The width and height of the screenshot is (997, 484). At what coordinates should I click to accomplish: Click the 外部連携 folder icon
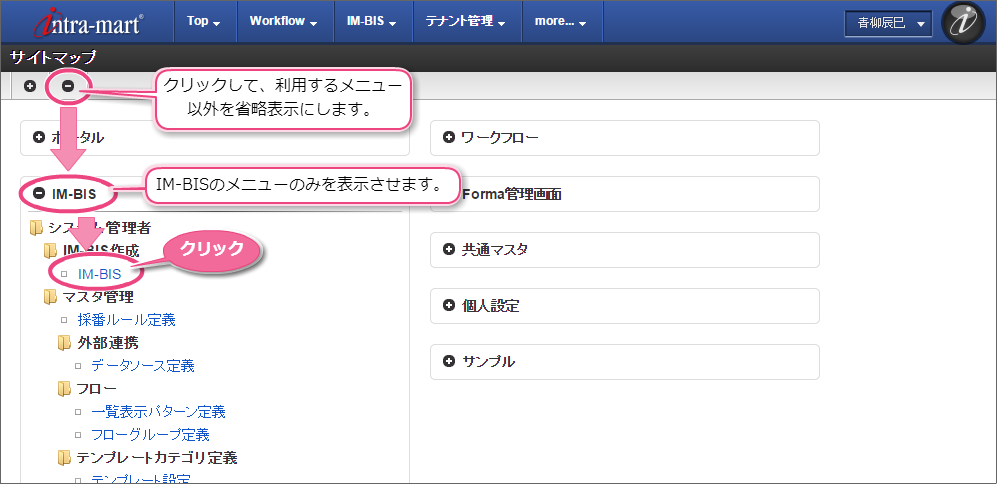click(x=64, y=343)
